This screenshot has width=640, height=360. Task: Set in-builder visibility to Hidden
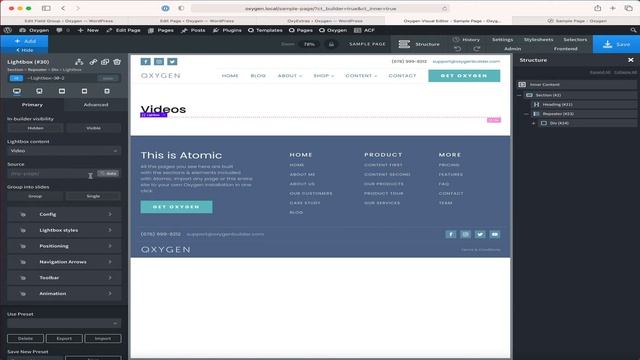click(x=36, y=128)
